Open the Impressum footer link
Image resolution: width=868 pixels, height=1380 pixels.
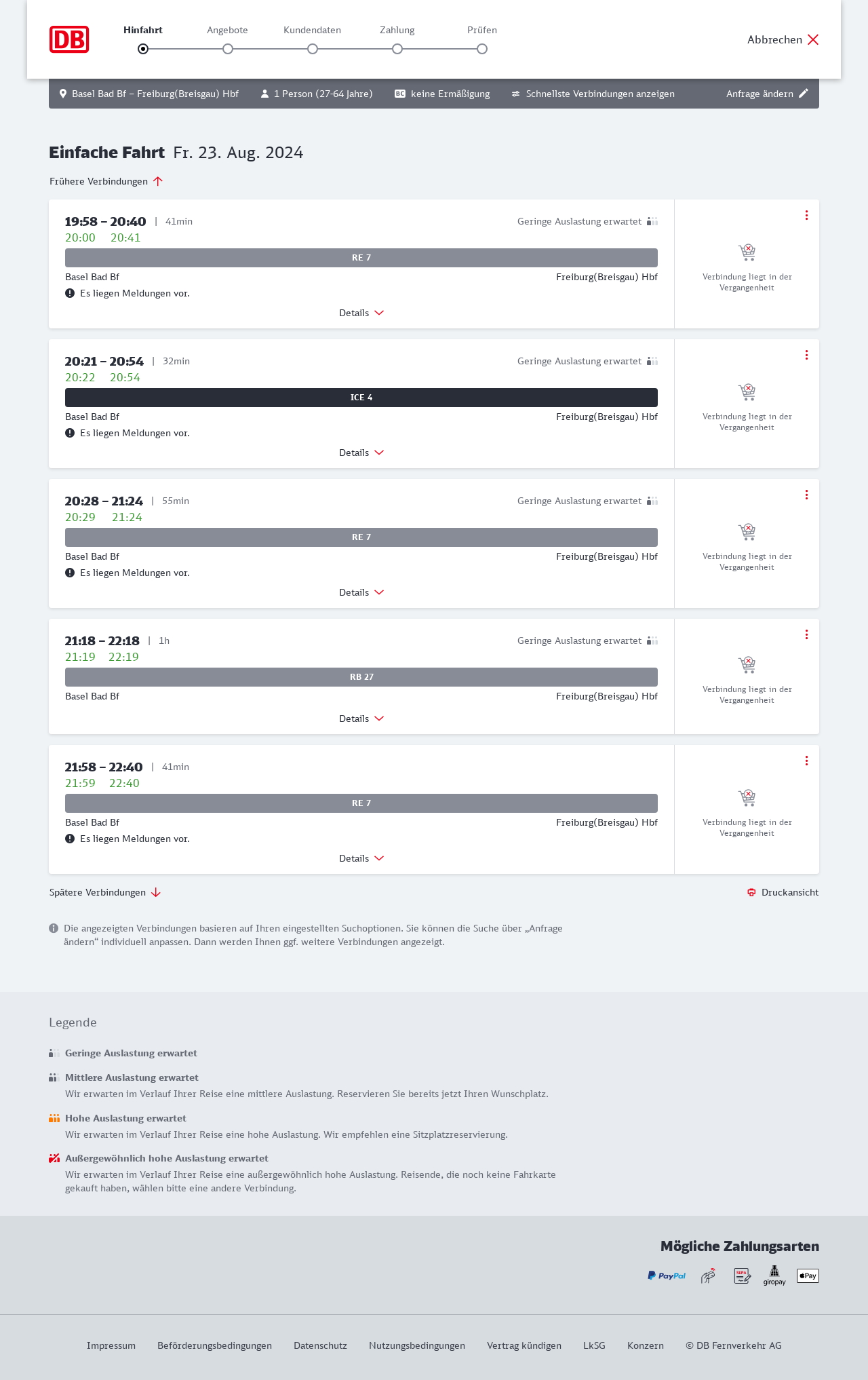(111, 1345)
